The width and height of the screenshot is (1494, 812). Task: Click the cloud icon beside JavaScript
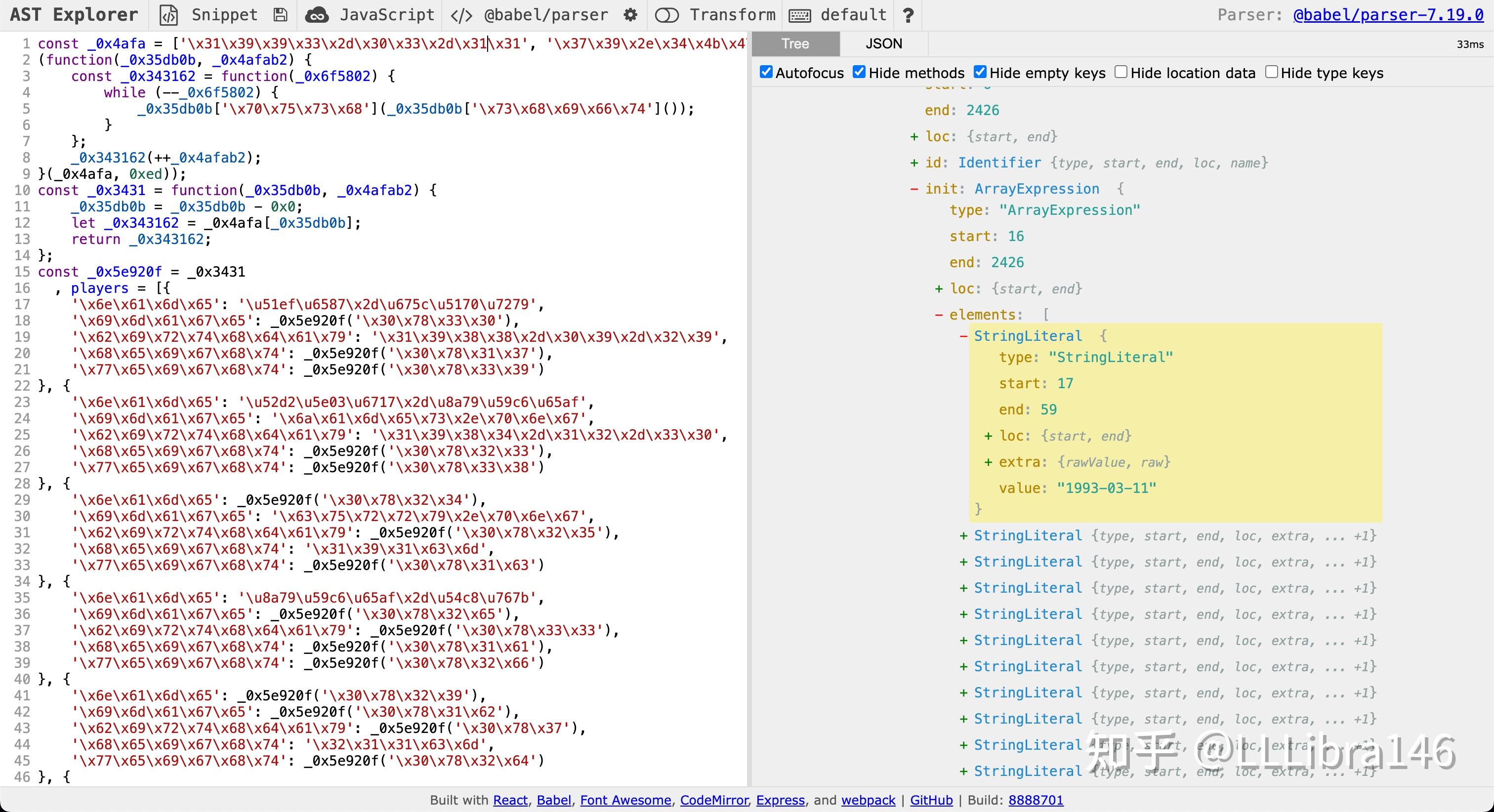point(317,15)
